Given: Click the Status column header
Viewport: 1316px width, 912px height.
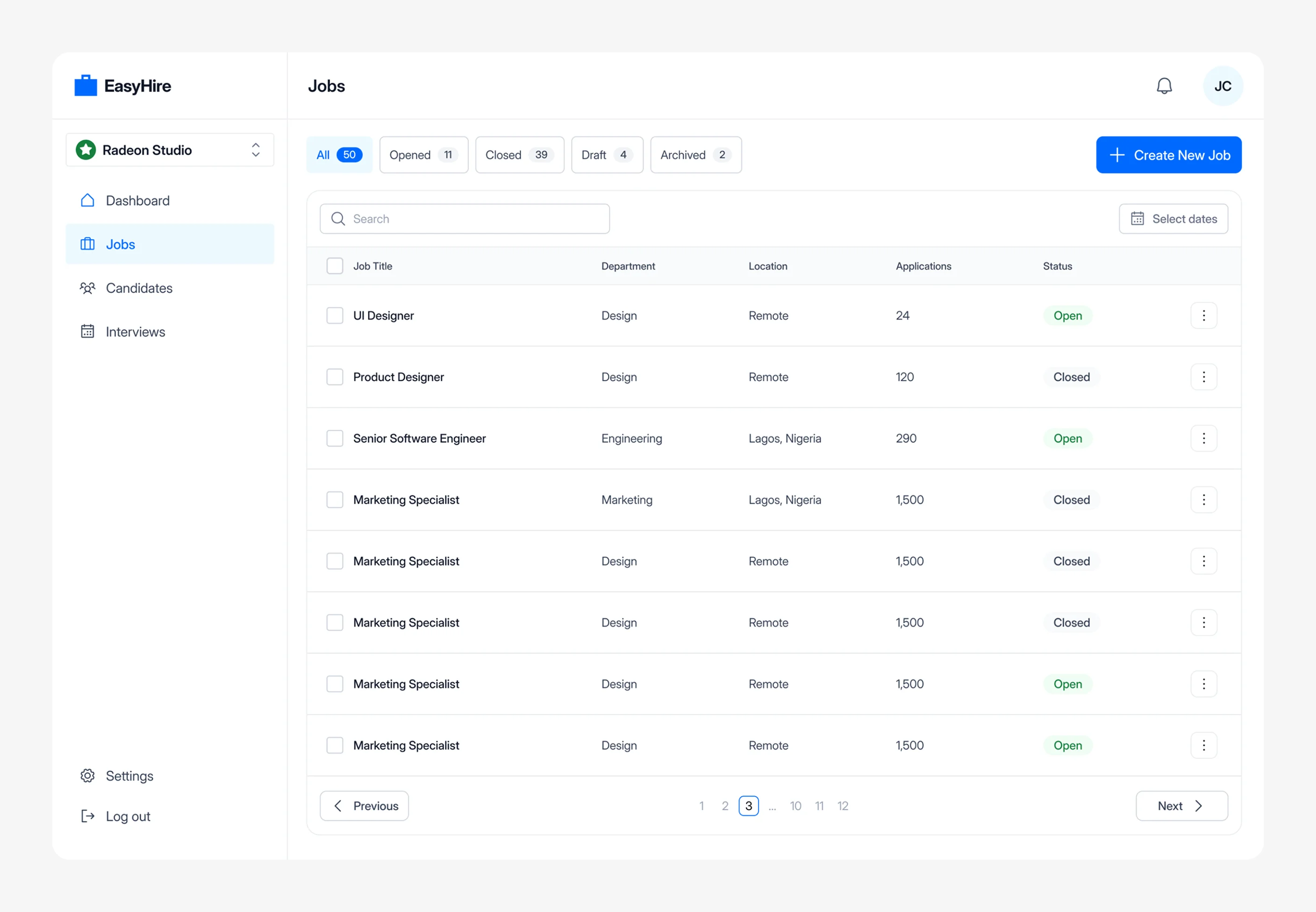Looking at the screenshot, I should click(1057, 266).
